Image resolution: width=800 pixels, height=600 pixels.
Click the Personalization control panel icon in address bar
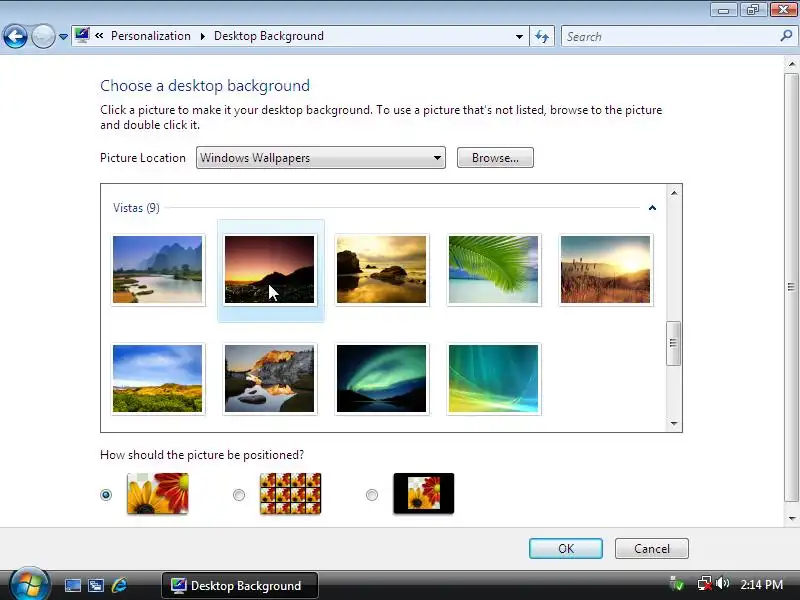[82, 35]
